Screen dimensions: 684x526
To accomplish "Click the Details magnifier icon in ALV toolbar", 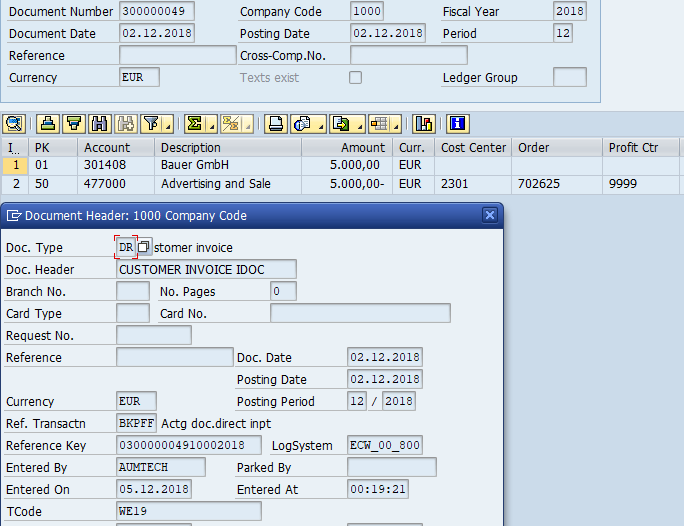I will tap(14, 124).
